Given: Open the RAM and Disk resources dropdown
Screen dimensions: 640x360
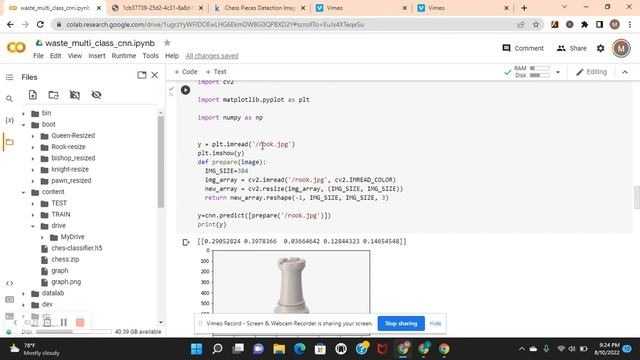Looking at the screenshot, I should [558, 72].
